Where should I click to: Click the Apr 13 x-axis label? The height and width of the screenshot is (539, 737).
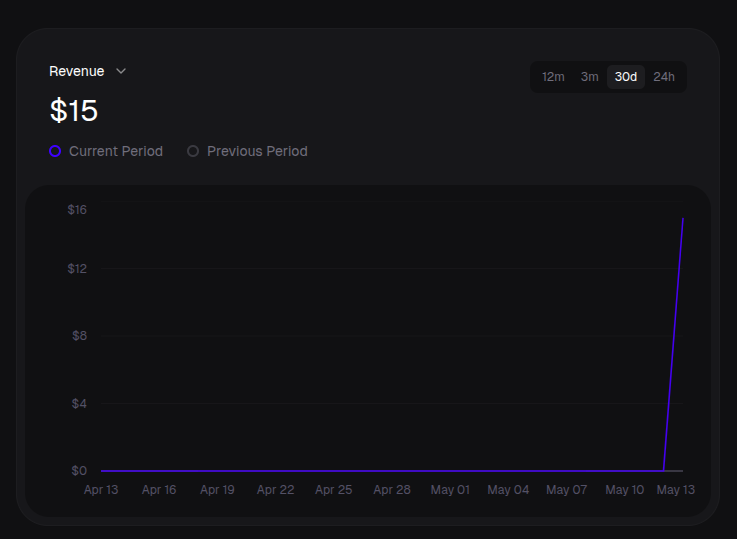pos(101,490)
